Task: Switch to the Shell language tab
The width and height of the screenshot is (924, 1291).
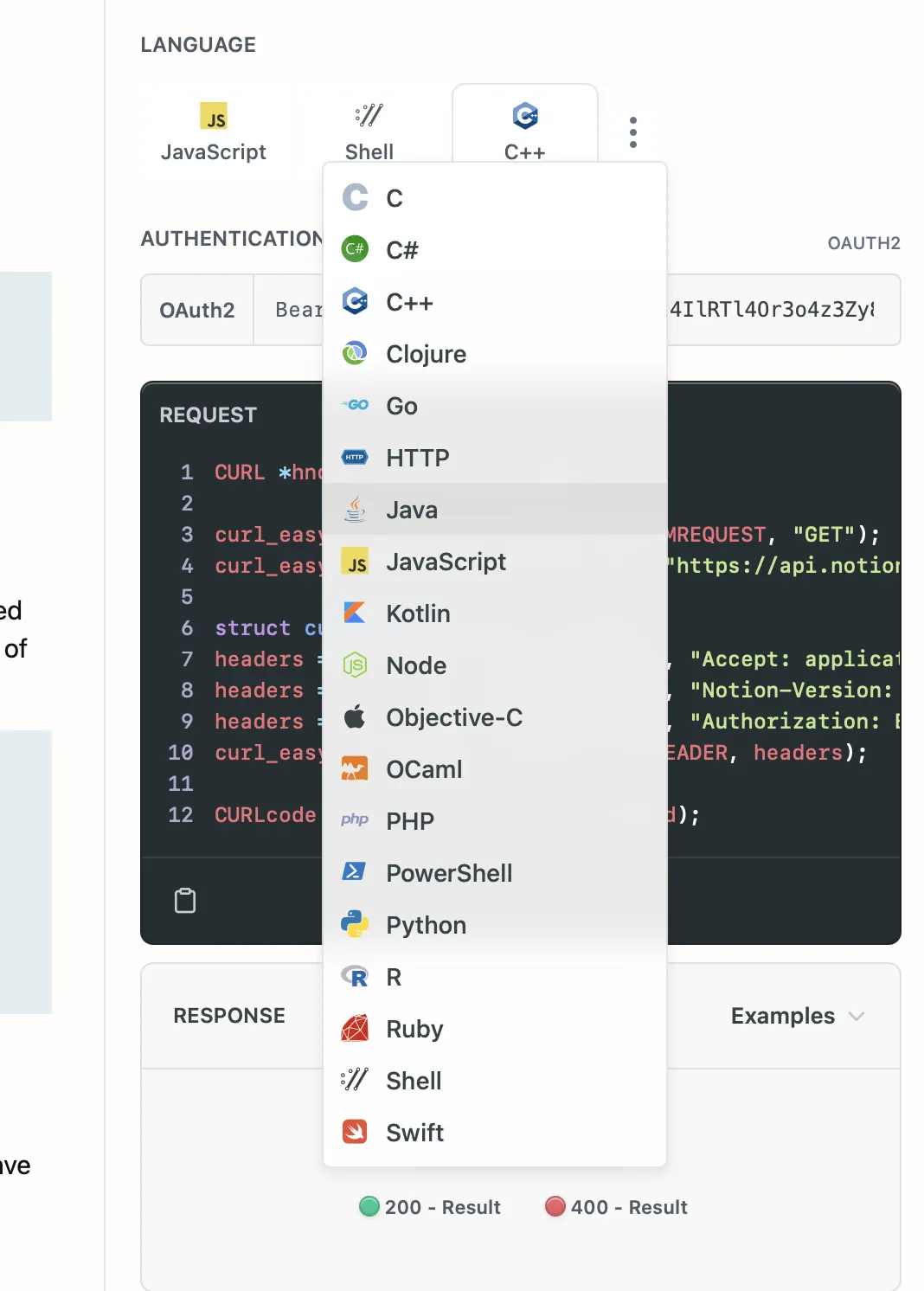Action: tap(369, 132)
